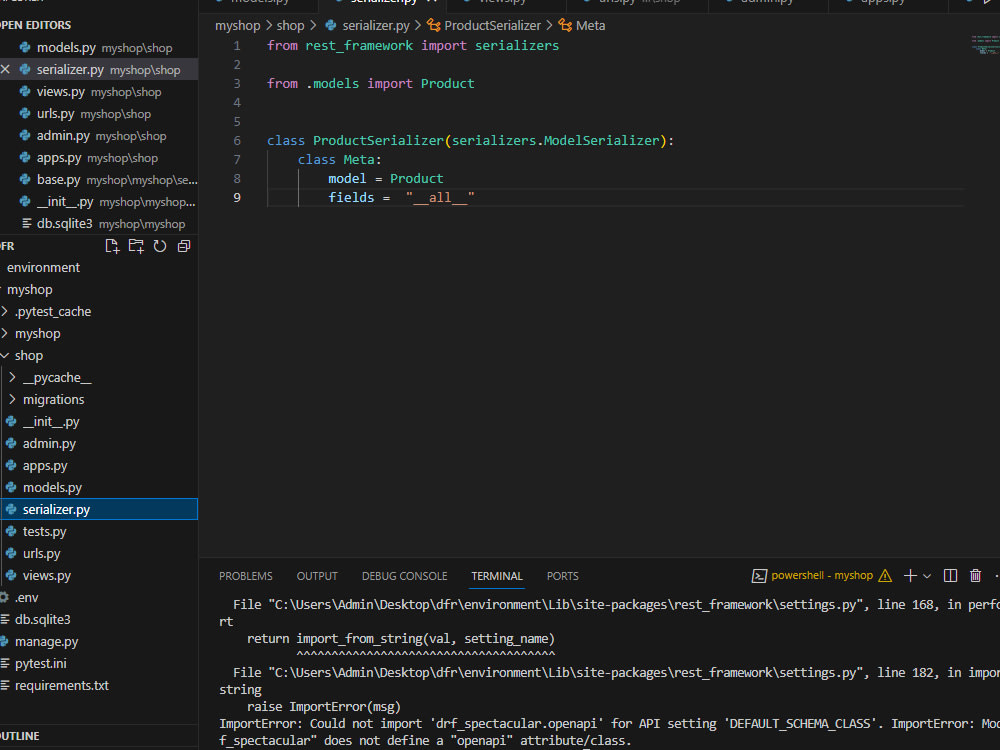Refresh the explorer file tree
The height and width of the screenshot is (750, 1000).
point(160,246)
